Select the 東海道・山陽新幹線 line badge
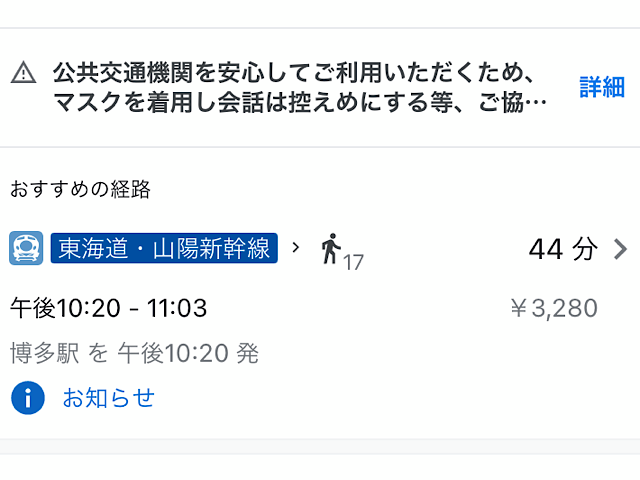This screenshot has width=640, height=480. coord(164,248)
